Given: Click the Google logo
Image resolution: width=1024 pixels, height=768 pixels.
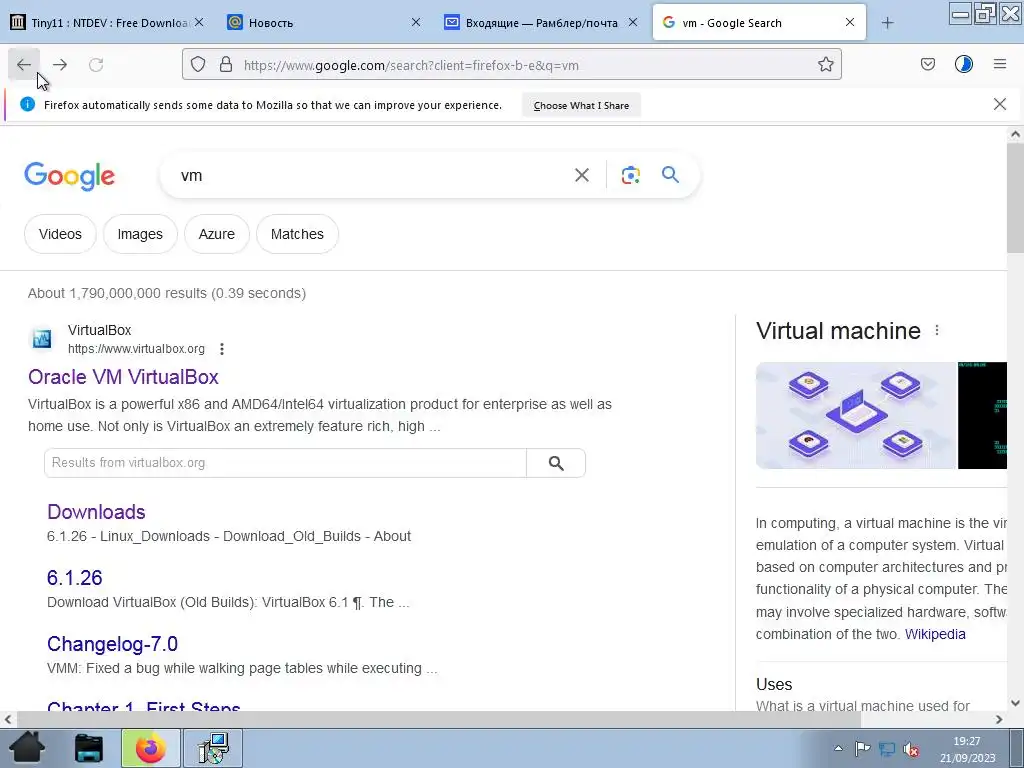Looking at the screenshot, I should point(69,176).
